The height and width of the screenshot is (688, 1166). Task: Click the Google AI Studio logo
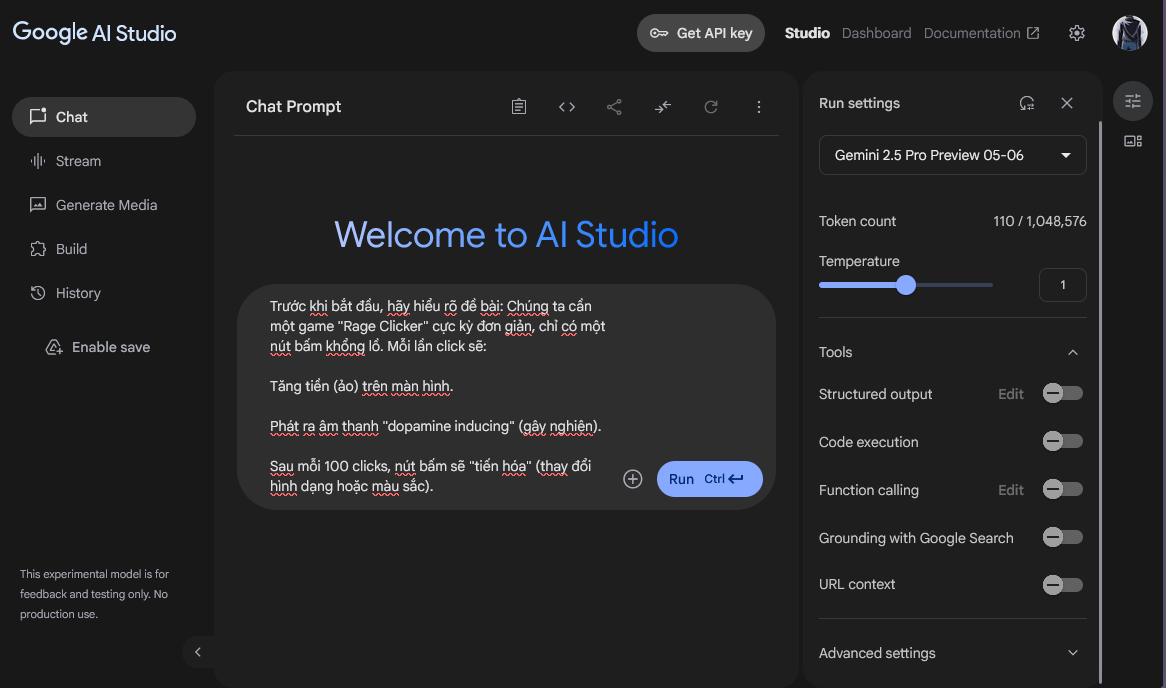94,33
